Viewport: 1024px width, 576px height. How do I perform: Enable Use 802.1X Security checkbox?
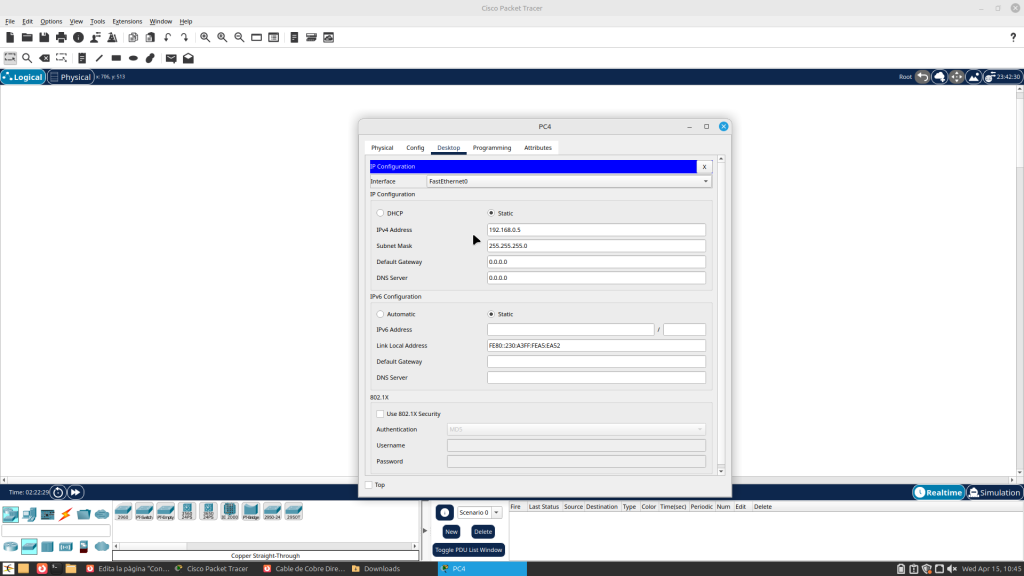point(380,413)
